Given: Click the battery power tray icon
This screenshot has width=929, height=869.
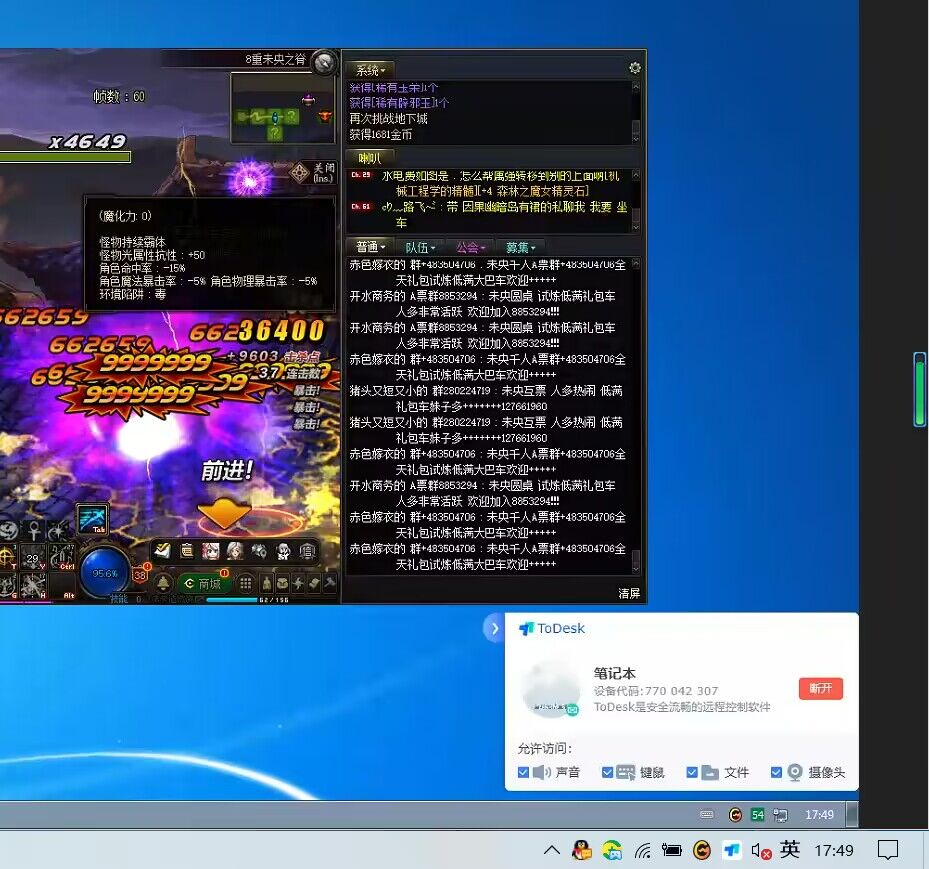Looking at the screenshot, I should pos(672,851).
